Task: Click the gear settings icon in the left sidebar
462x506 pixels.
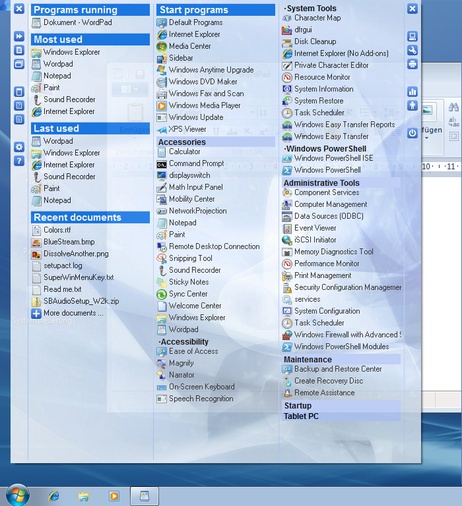Action: 19,147
